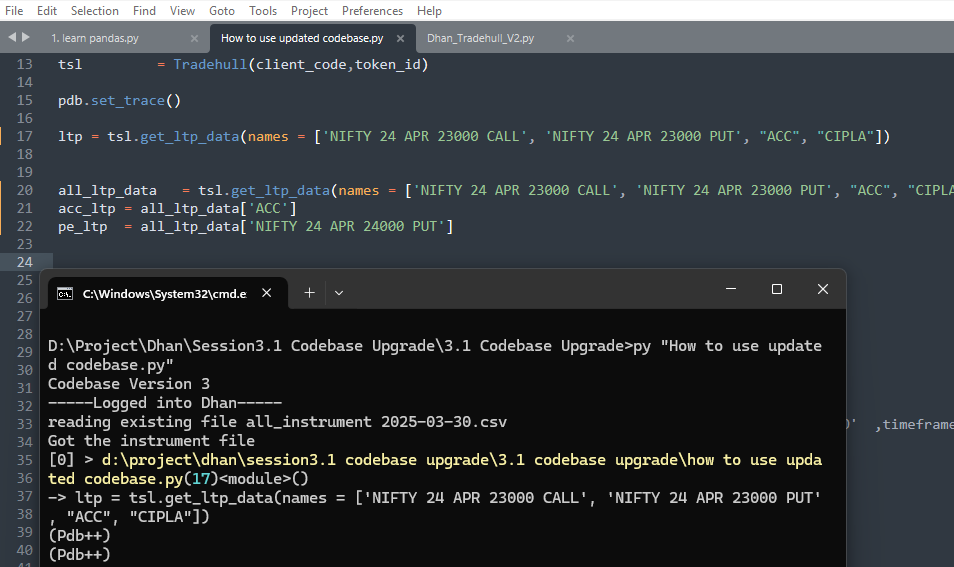The width and height of the screenshot is (954, 567).
Task: Open the Edit menu
Action: 47,11
